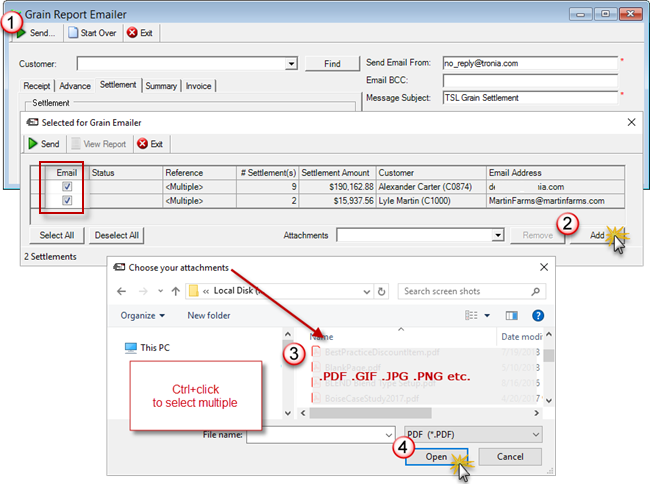This screenshot has width=650, height=484.
Task: Switch to the Receipt tab
Action: 36,86
